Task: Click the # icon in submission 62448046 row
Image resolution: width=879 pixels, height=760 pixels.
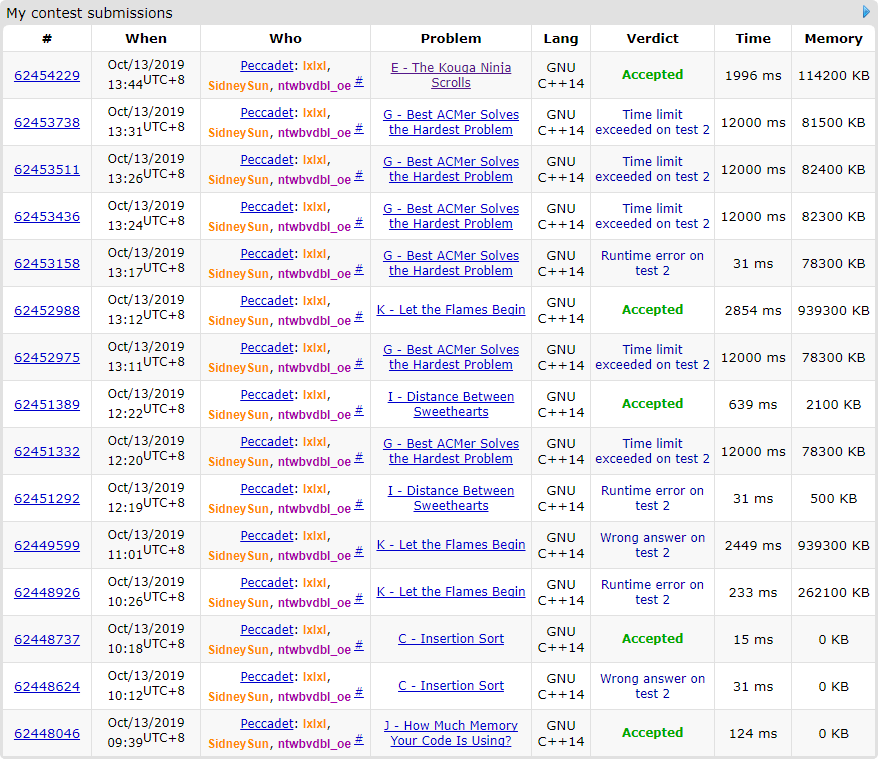Action: [x=359, y=740]
